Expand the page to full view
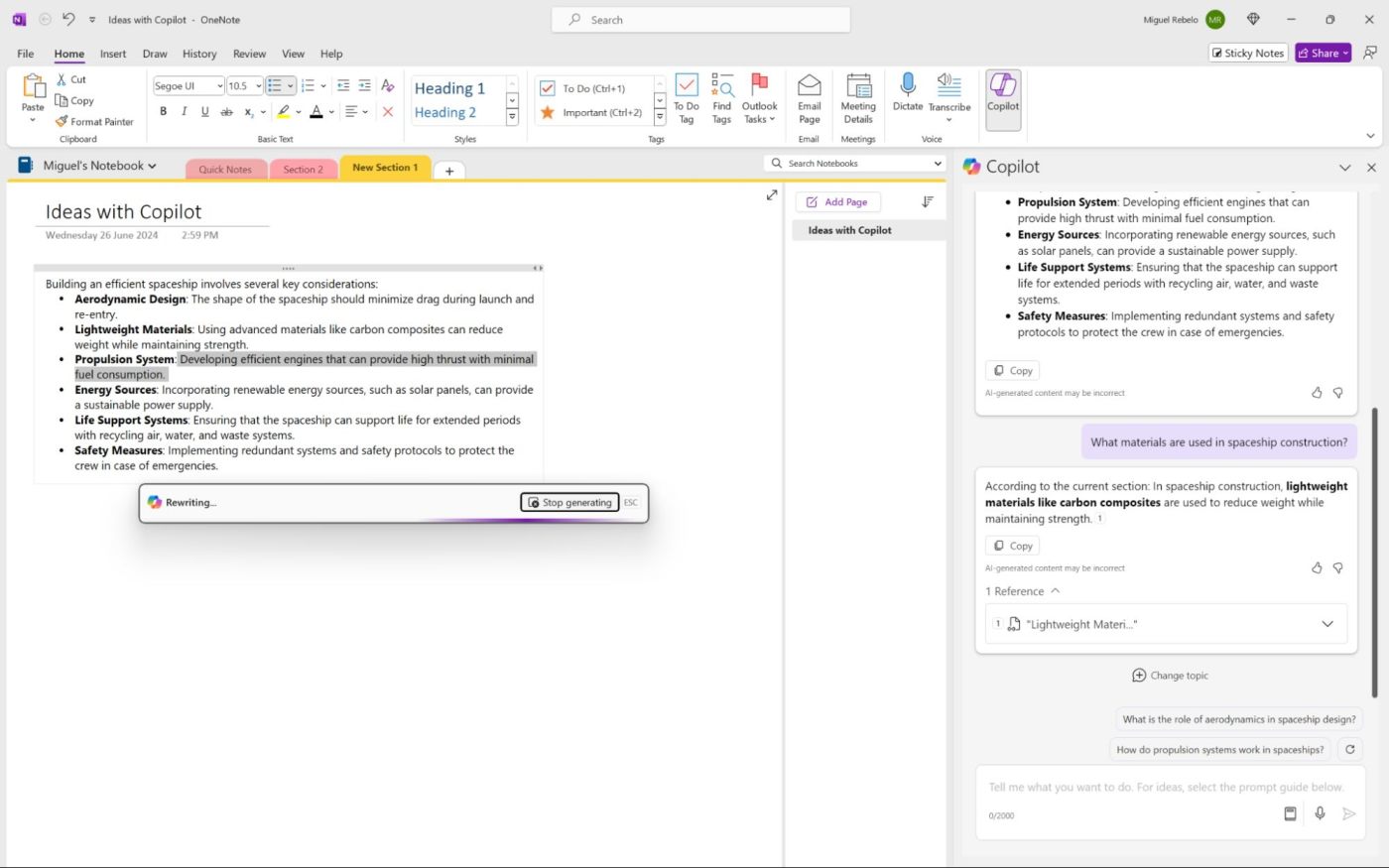The image size is (1389, 868). [x=772, y=195]
